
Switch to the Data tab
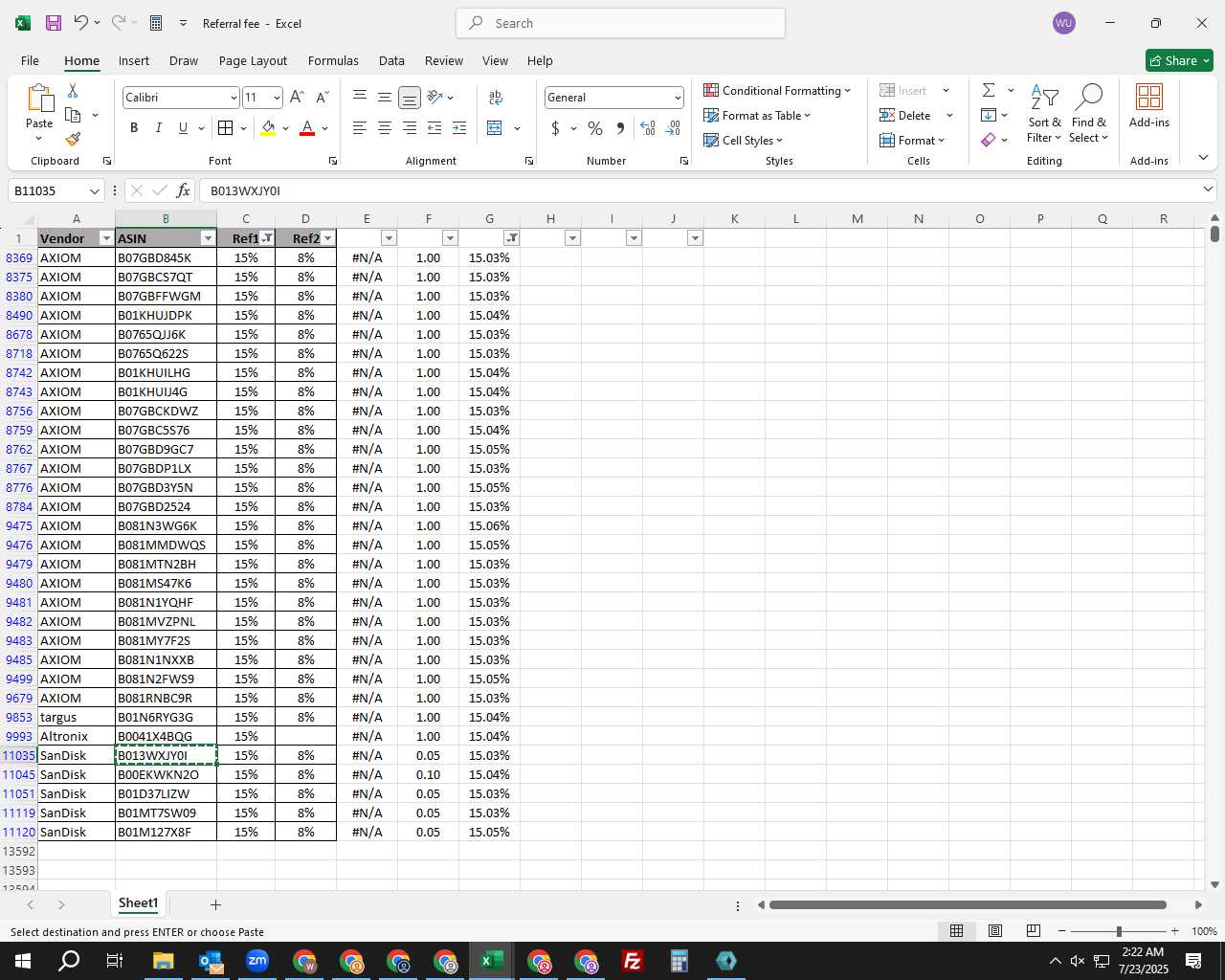(x=391, y=60)
